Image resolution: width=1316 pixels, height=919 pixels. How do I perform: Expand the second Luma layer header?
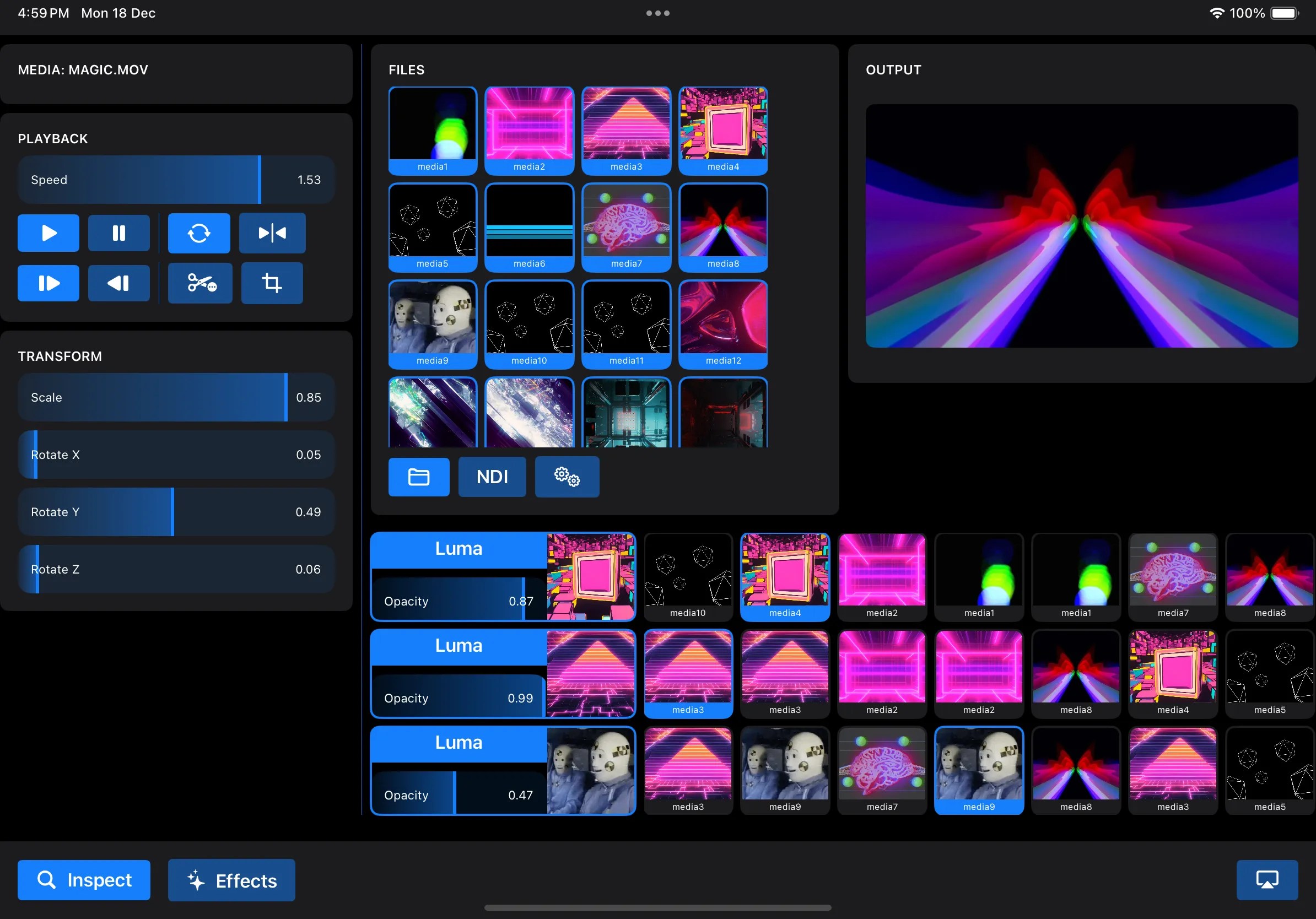pyautogui.click(x=458, y=646)
